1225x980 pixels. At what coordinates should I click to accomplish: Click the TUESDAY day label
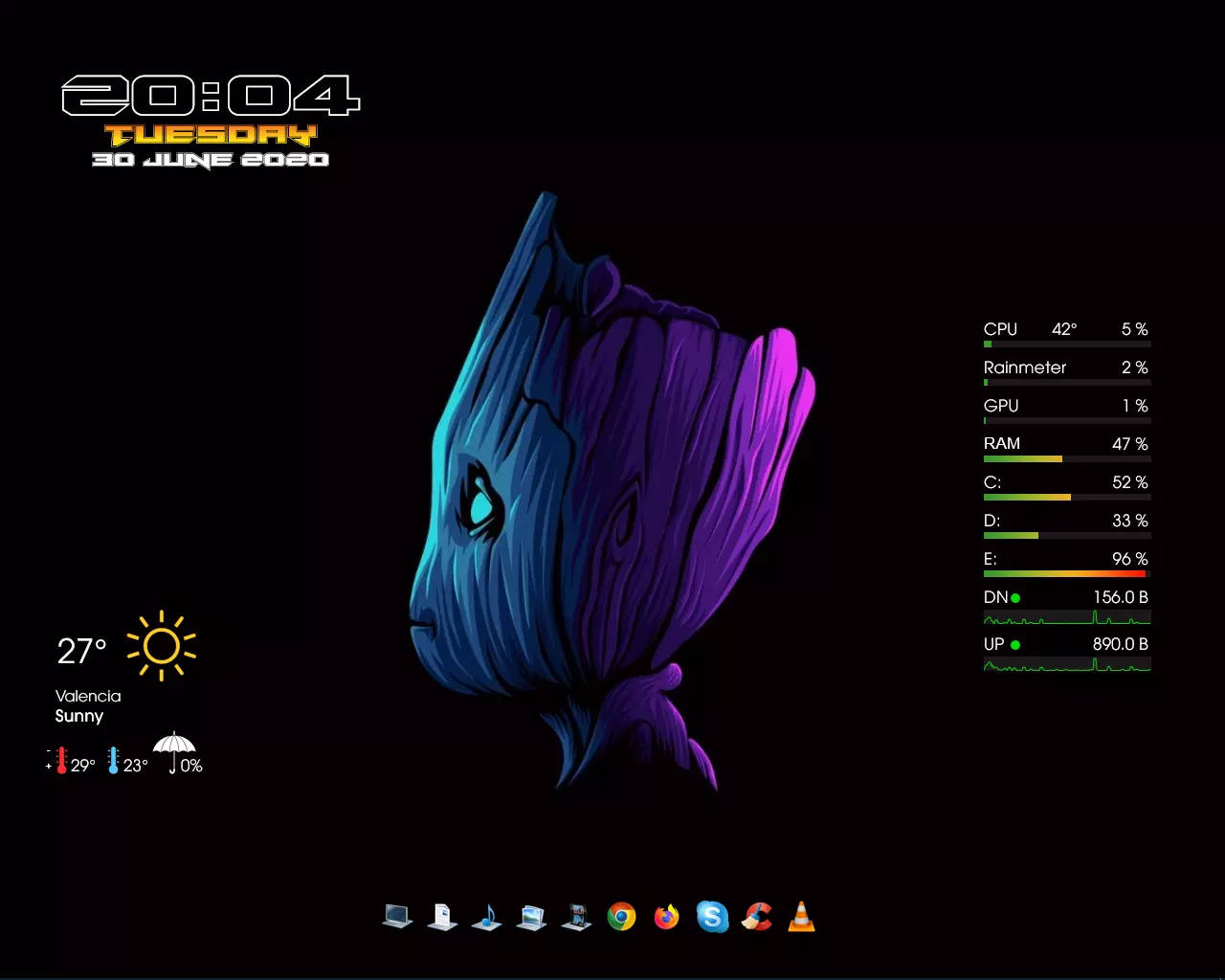click(x=211, y=135)
